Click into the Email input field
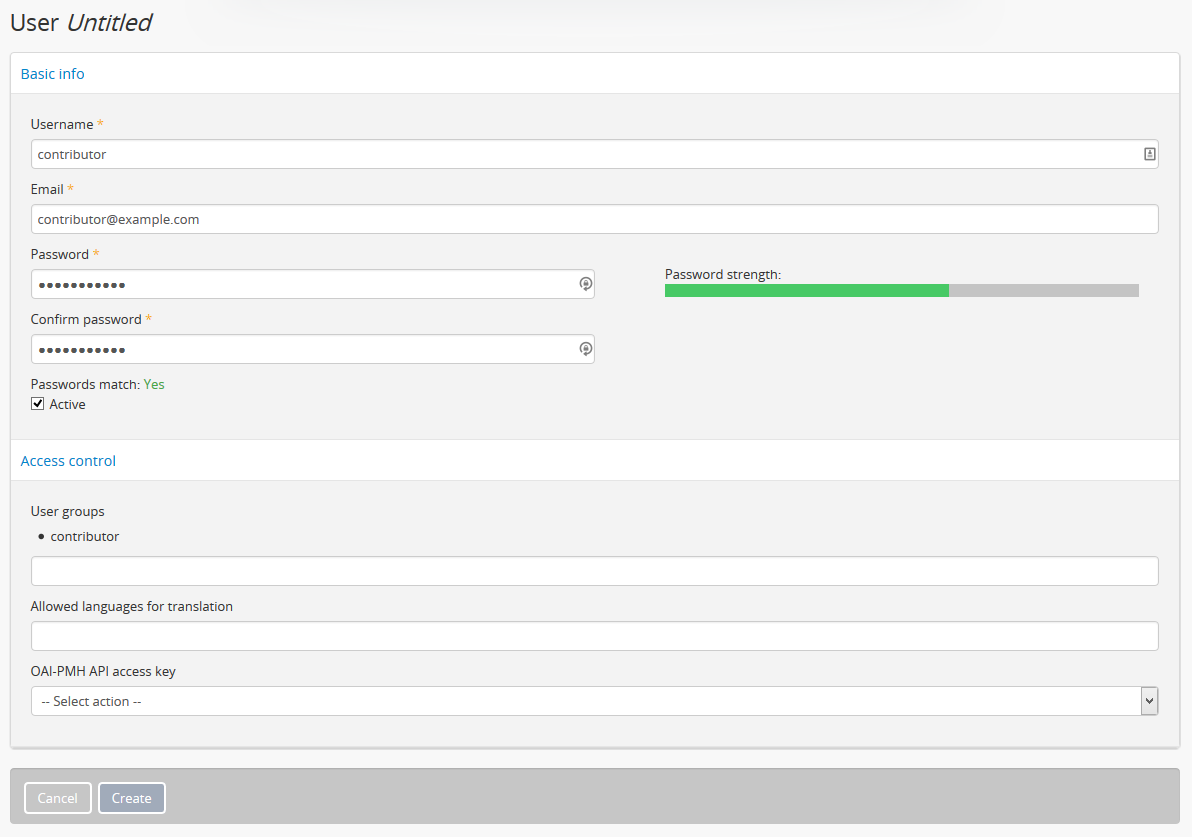This screenshot has height=837, width=1192. 594,219
